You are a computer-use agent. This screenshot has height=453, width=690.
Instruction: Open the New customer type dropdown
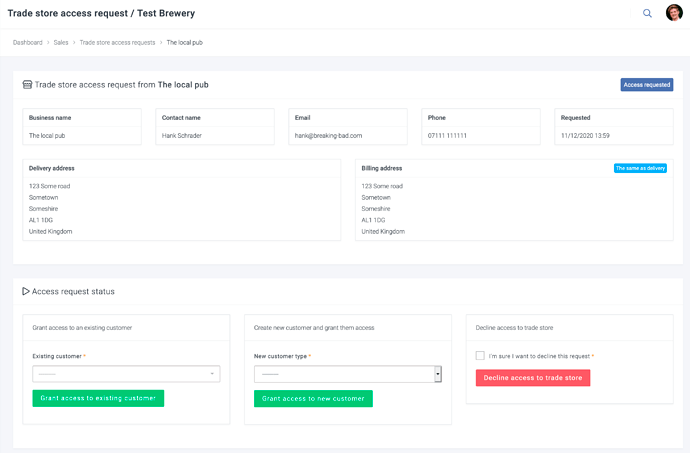(348, 374)
